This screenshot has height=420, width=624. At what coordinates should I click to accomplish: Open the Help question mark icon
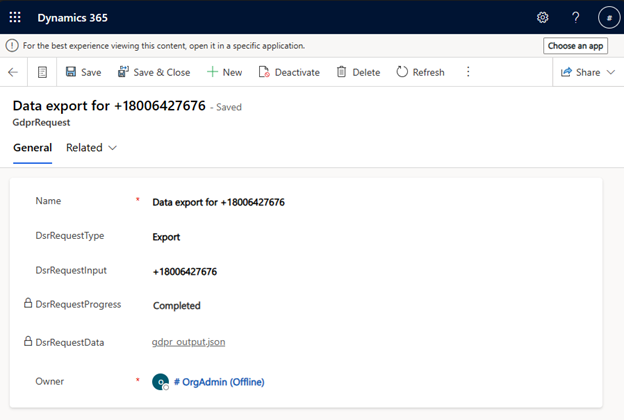[575, 18]
